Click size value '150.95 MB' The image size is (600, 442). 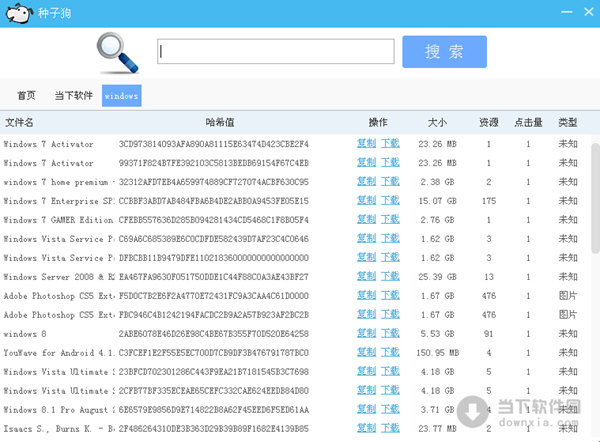[437, 353]
